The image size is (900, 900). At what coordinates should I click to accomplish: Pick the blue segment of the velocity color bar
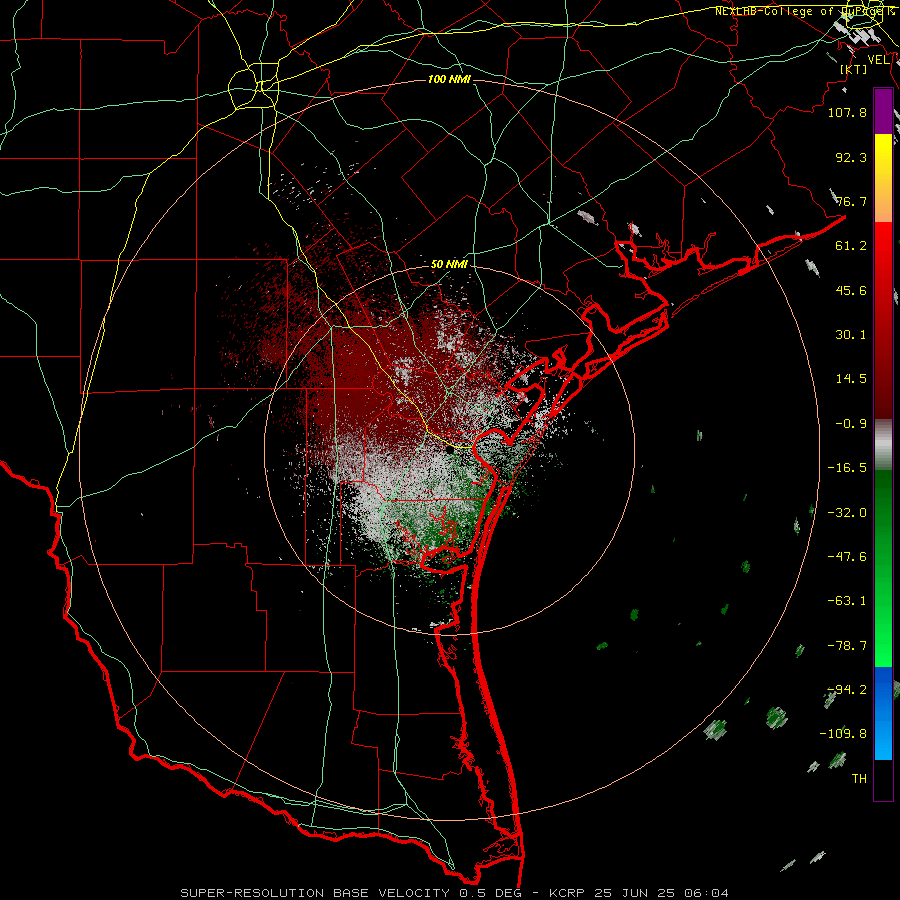tap(883, 713)
